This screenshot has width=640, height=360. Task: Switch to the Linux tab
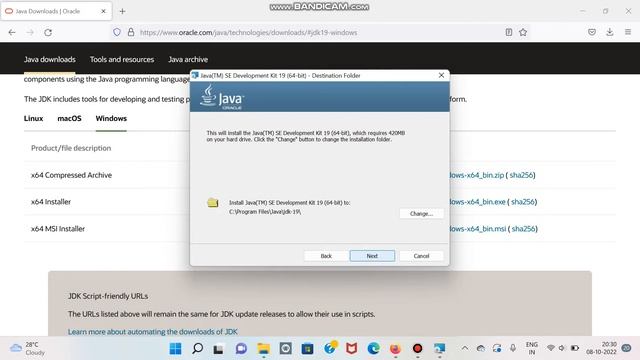[33, 118]
